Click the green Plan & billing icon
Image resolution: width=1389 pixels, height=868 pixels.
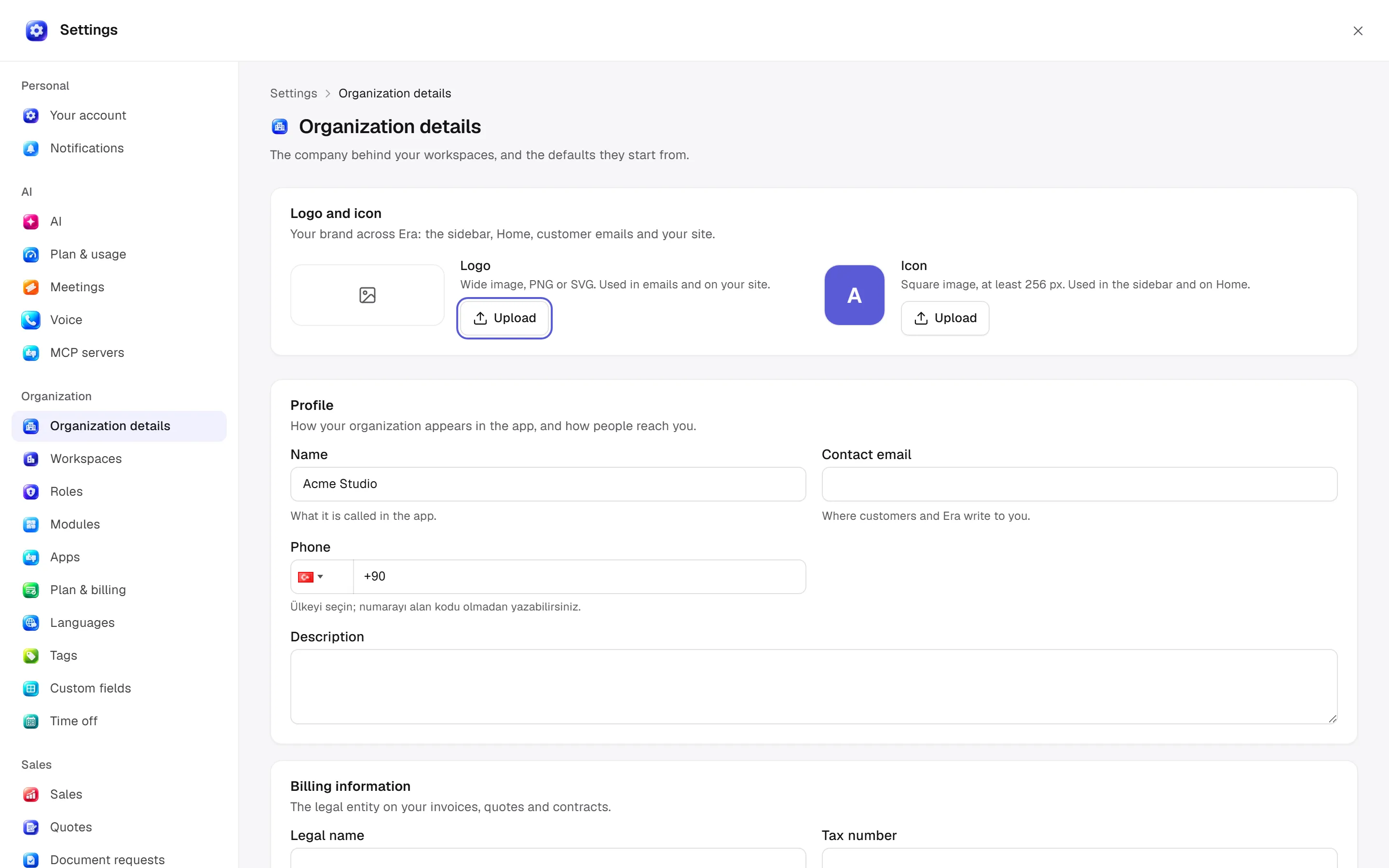pos(31,590)
